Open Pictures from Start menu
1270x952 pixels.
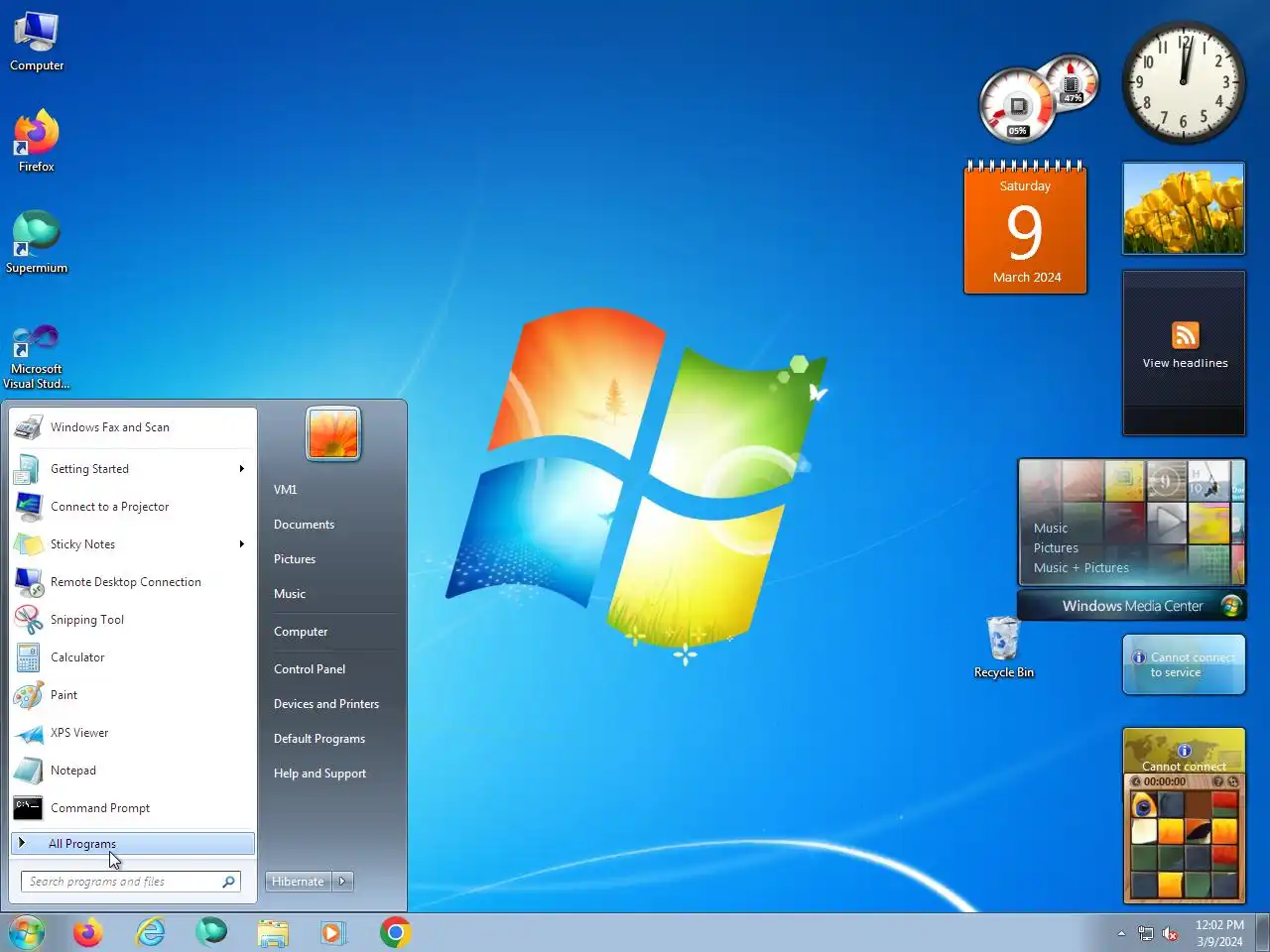(295, 559)
